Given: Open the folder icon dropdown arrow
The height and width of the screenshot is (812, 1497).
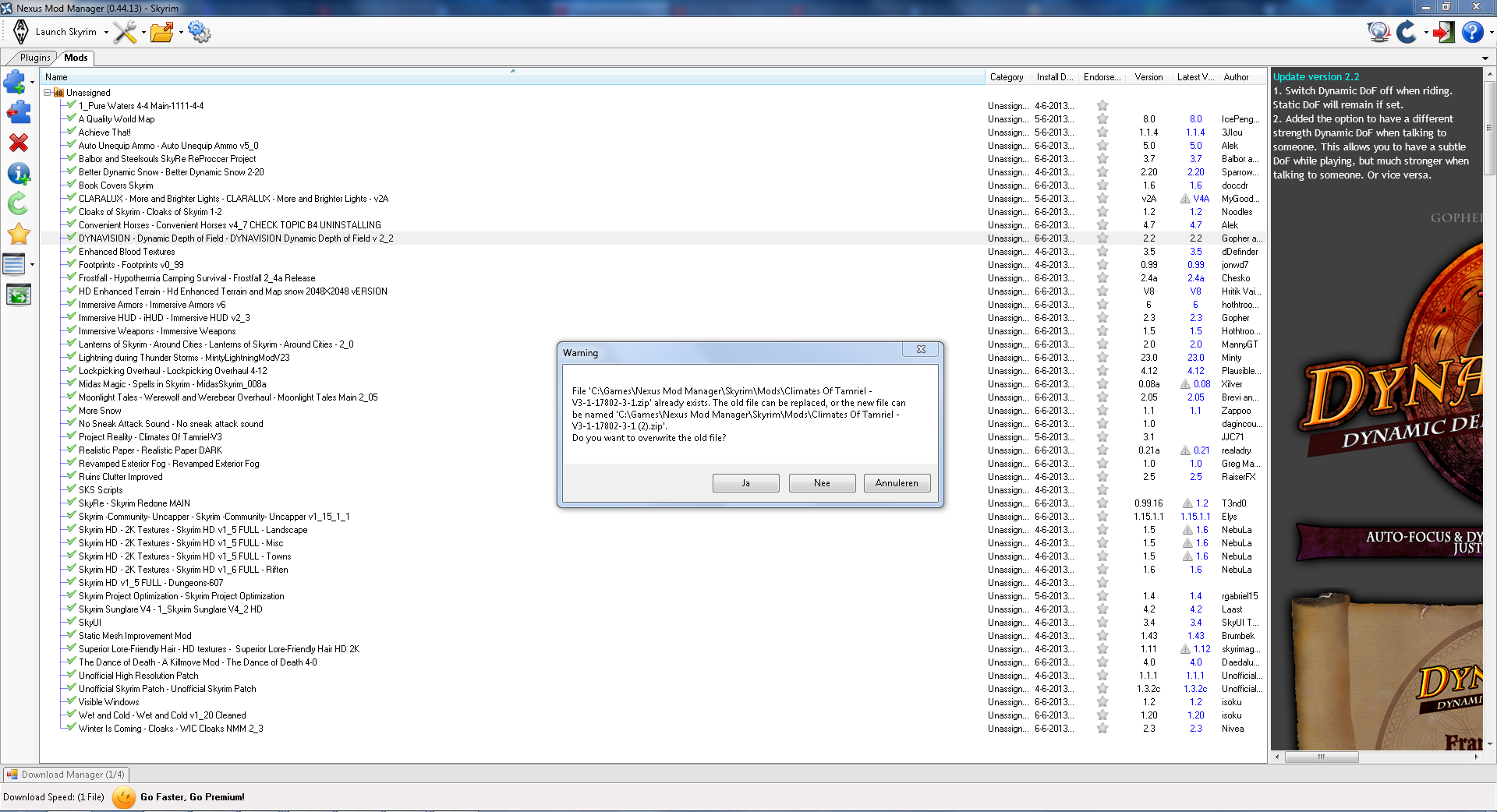Looking at the screenshot, I should (x=181, y=33).
